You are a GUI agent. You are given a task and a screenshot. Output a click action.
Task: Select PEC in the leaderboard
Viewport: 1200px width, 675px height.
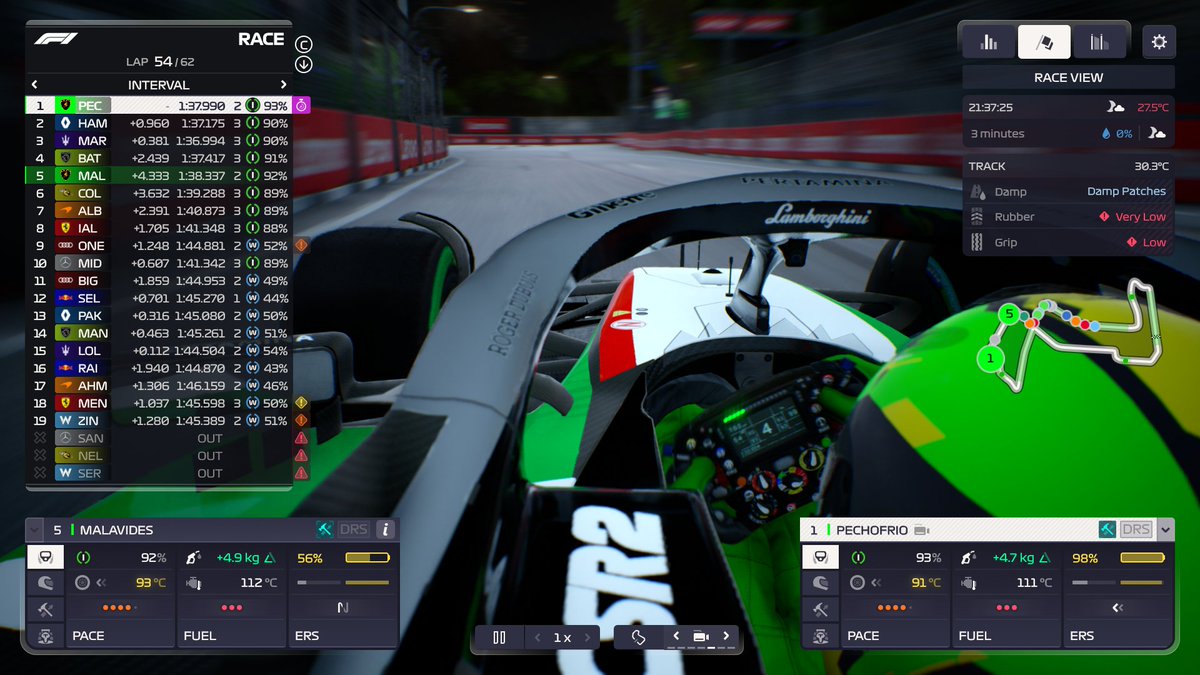159,105
